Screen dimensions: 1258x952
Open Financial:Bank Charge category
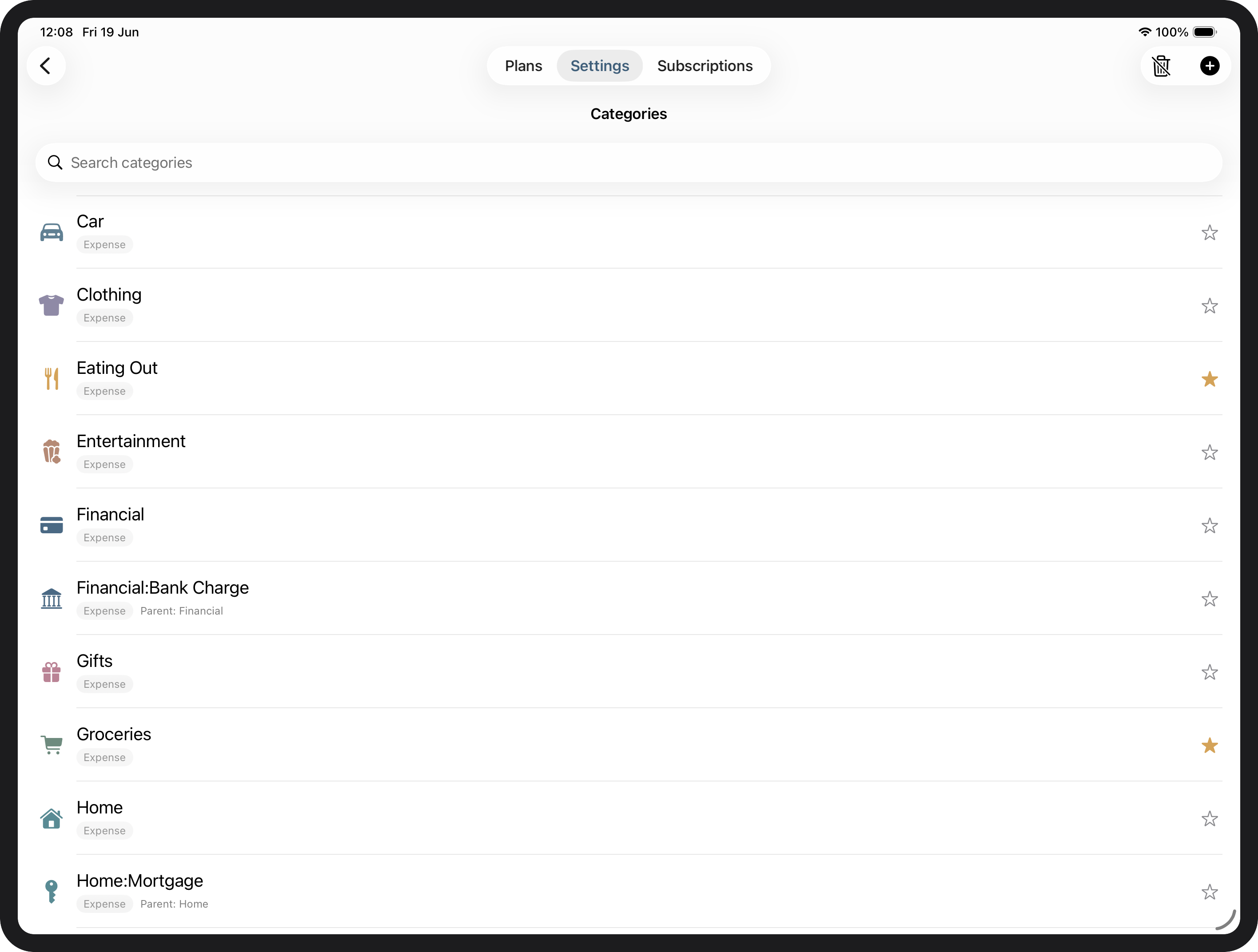[x=629, y=599]
